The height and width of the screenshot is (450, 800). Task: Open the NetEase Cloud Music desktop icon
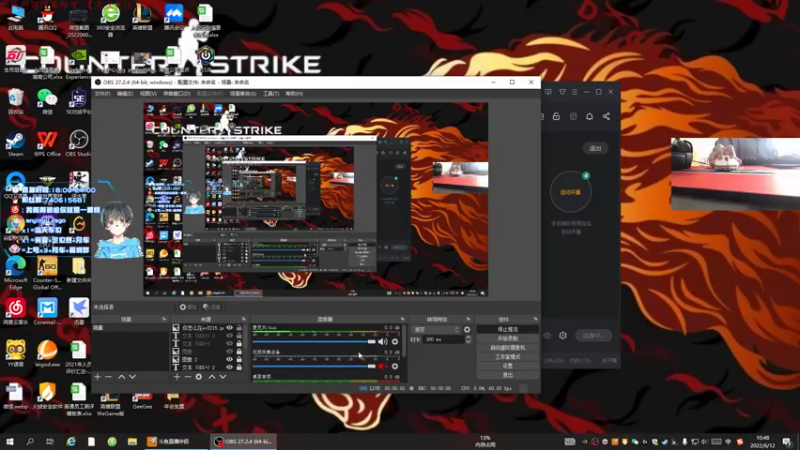(x=15, y=312)
